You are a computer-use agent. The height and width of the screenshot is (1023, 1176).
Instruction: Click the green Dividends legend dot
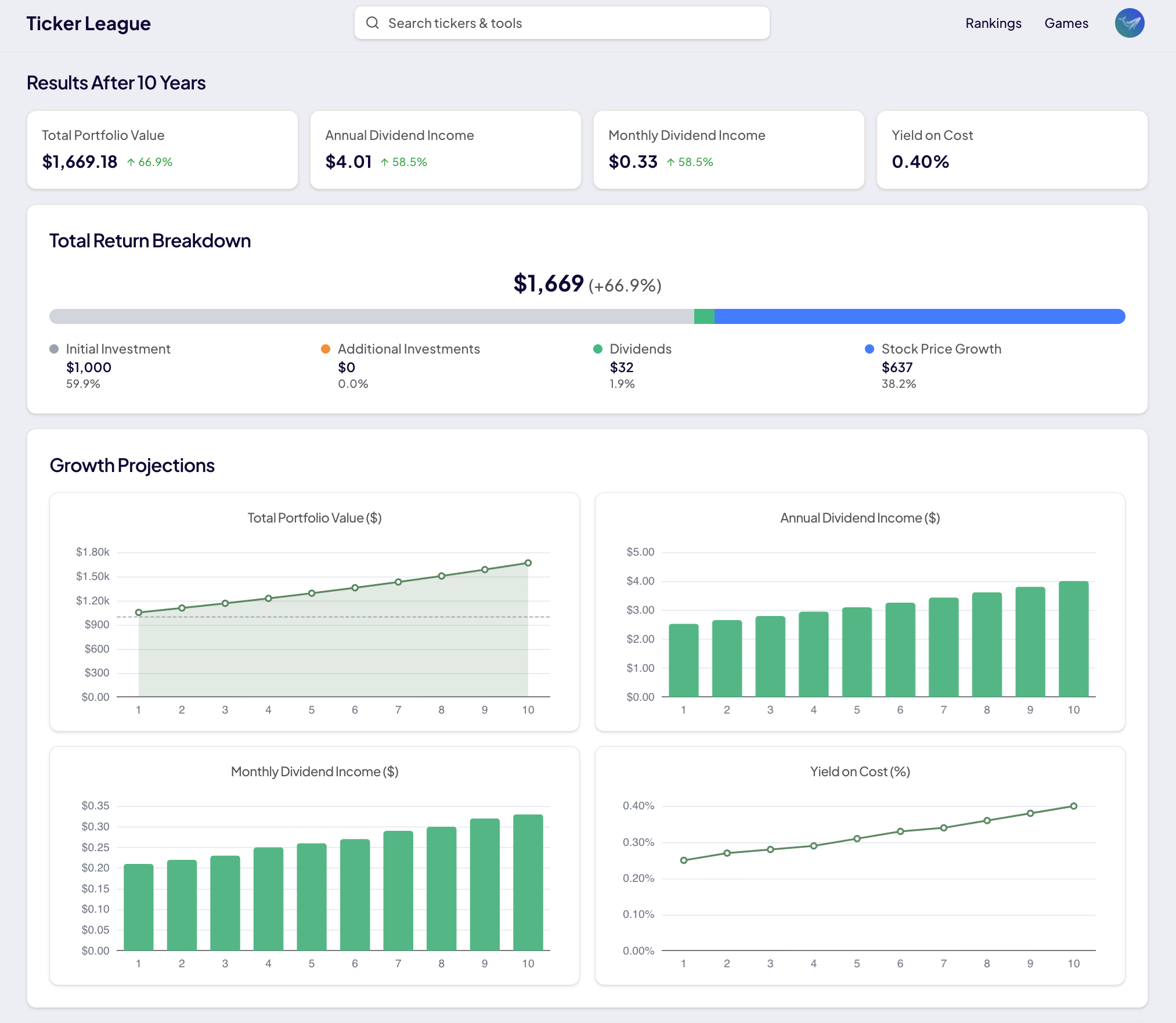(x=598, y=349)
